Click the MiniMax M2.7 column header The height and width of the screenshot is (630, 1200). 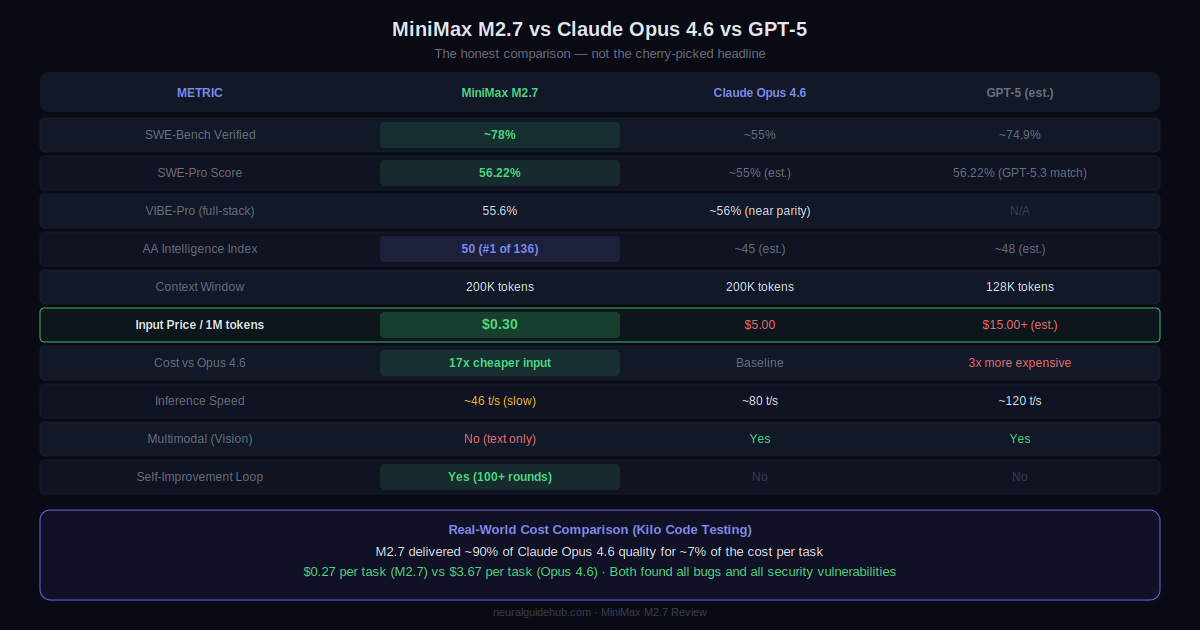click(x=499, y=93)
